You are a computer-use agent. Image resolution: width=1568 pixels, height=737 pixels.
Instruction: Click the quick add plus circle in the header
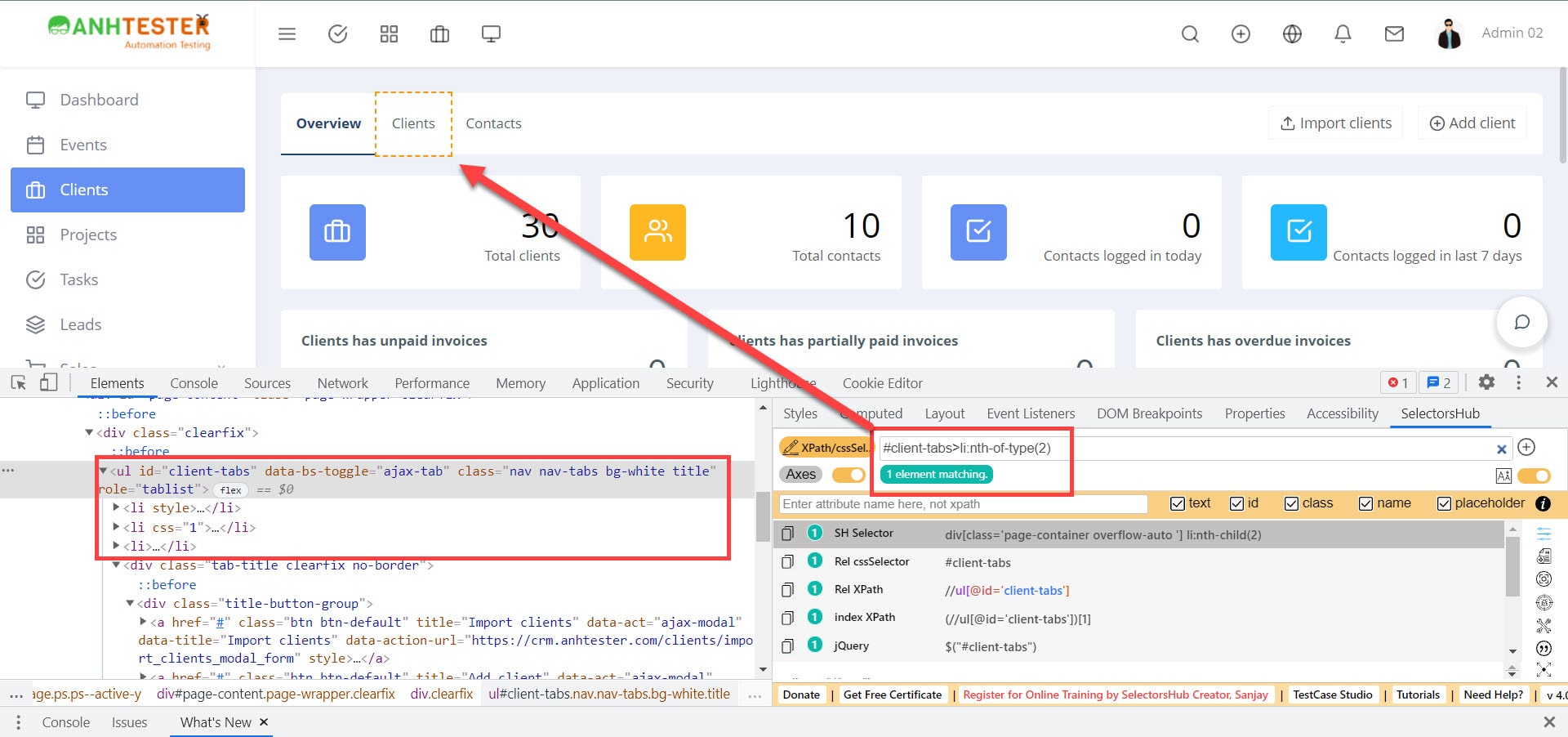pyautogui.click(x=1241, y=33)
